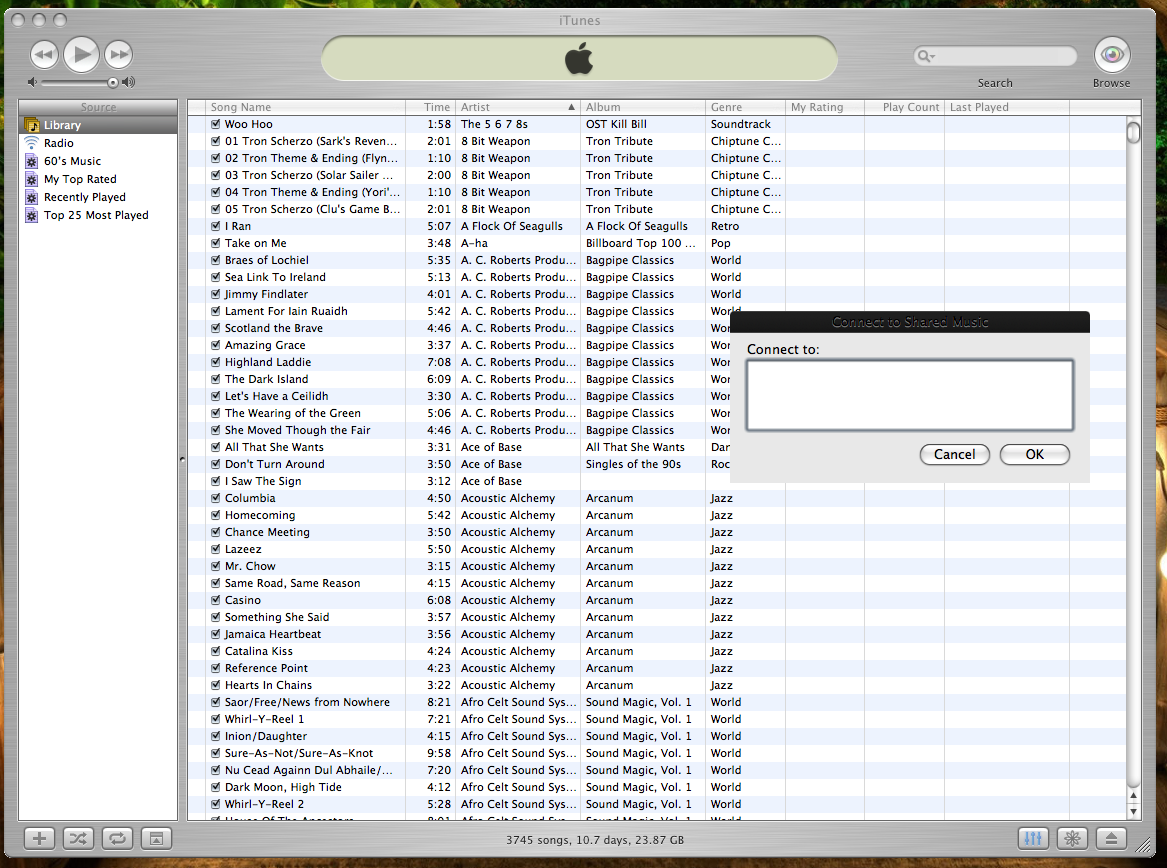Toggle the Columbia song checkbox
The height and width of the screenshot is (868, 1167).
click(x=215, y=498)
